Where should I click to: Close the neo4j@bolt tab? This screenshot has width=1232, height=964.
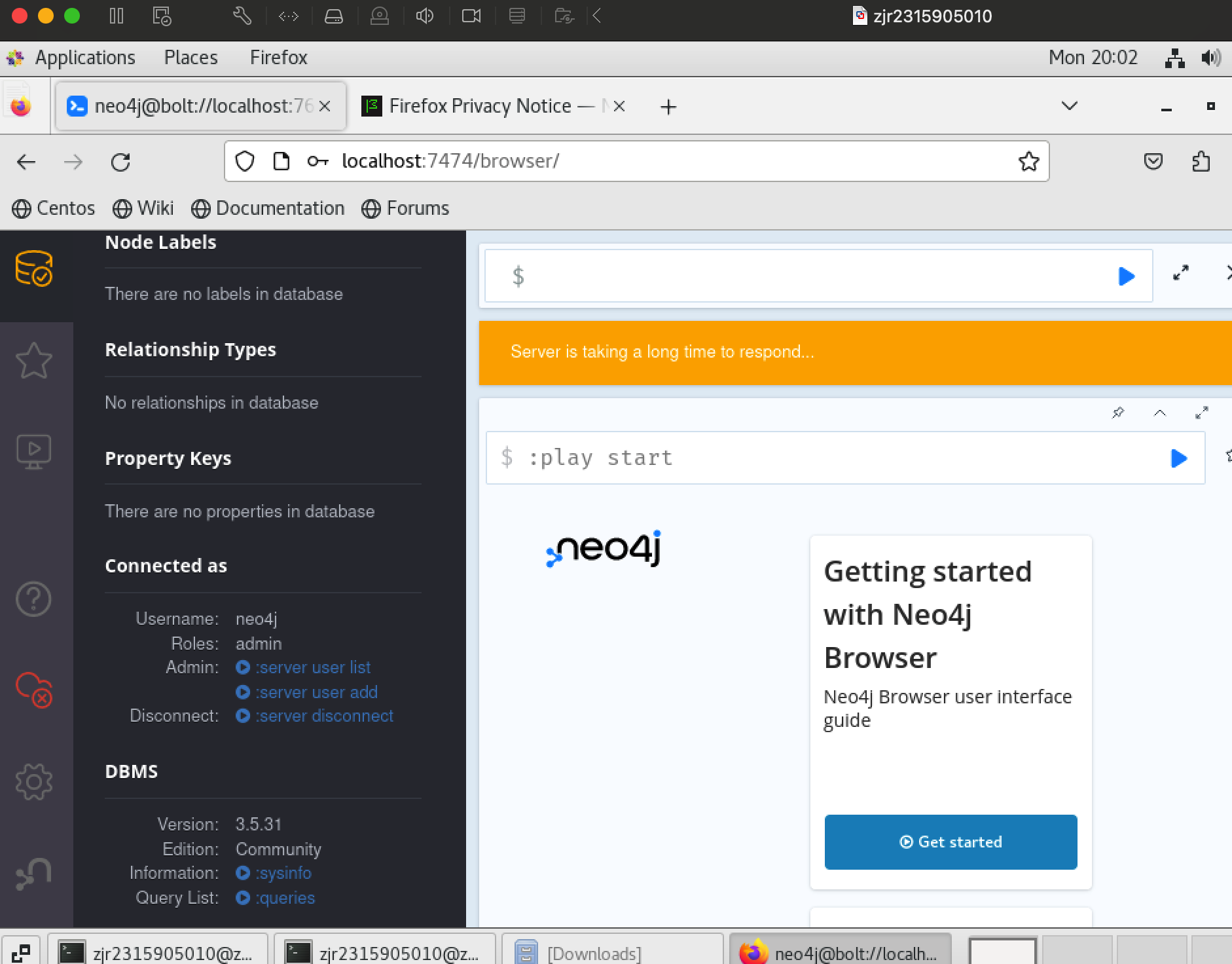pos(324,106)
